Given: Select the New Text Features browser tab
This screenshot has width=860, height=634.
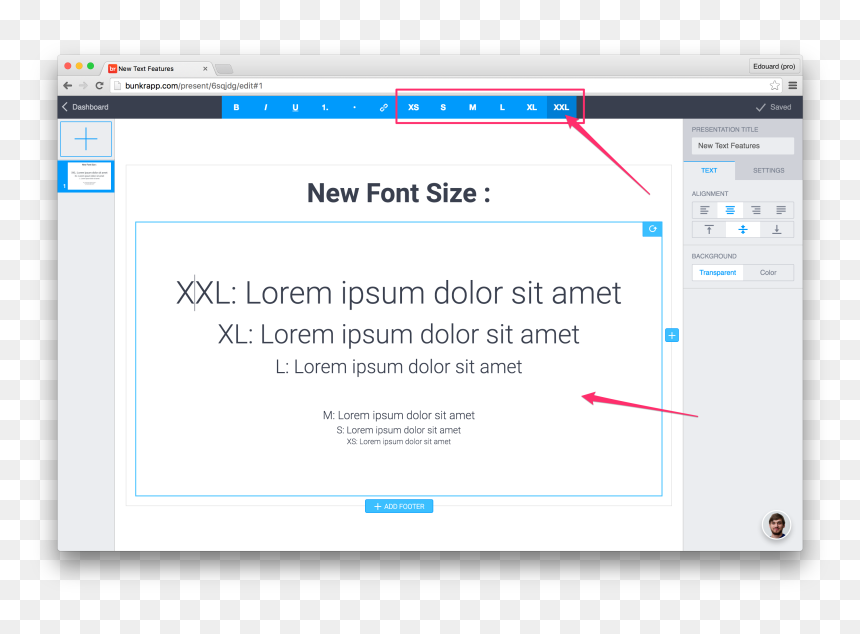Looking at the screenshot, I should click(x=157, y=69).
